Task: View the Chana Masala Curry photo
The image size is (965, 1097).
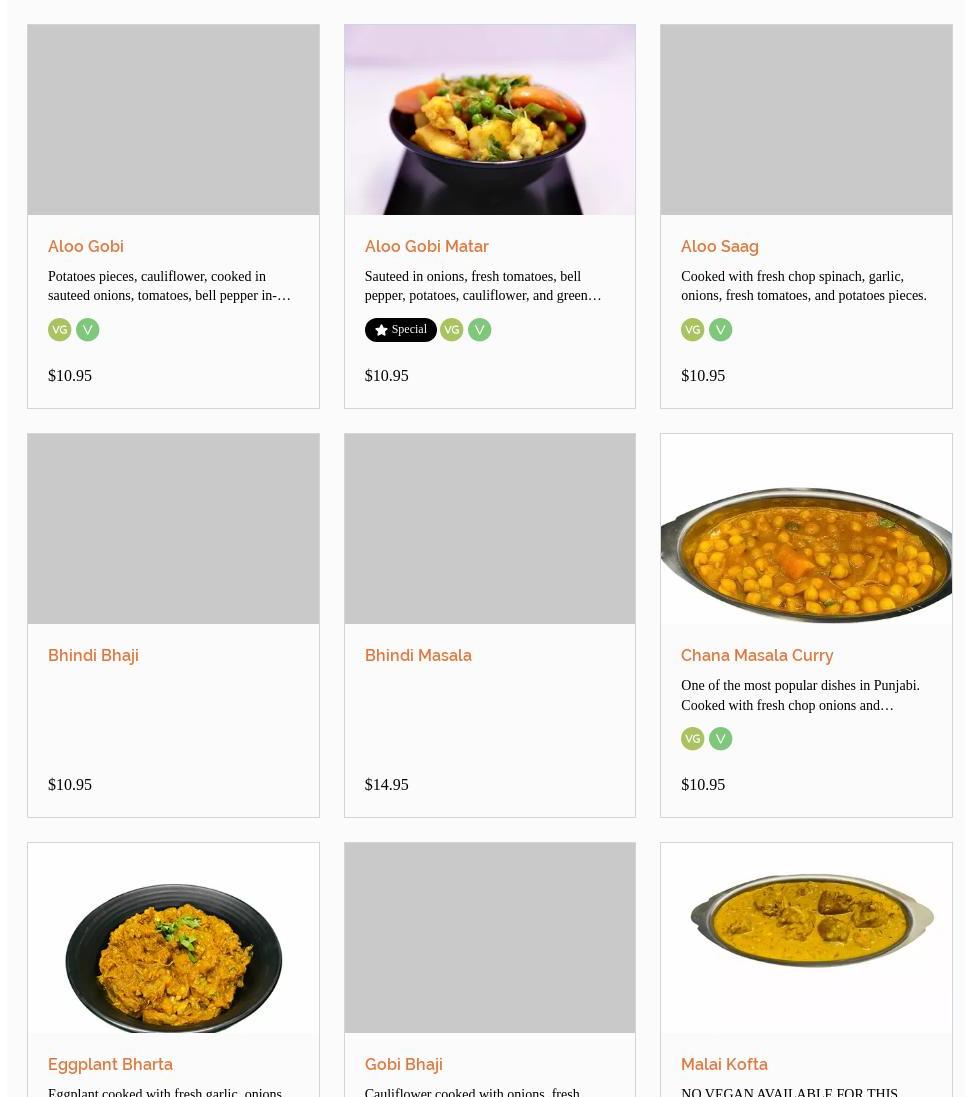Action: click(x=806, y=529)
